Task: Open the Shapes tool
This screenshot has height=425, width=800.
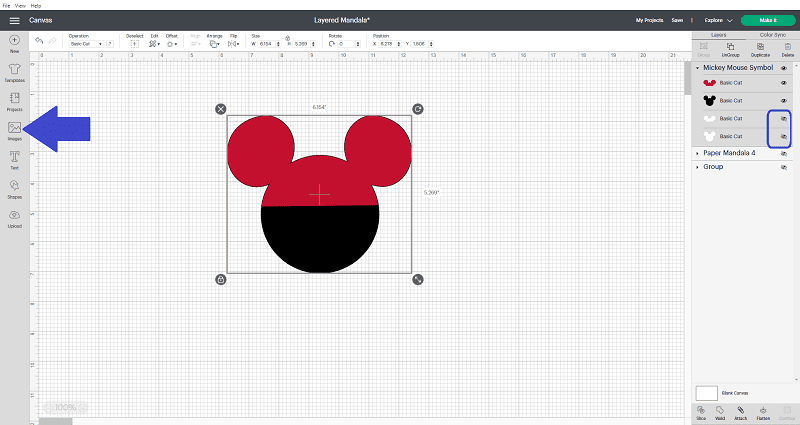Action: click(14, 189)
